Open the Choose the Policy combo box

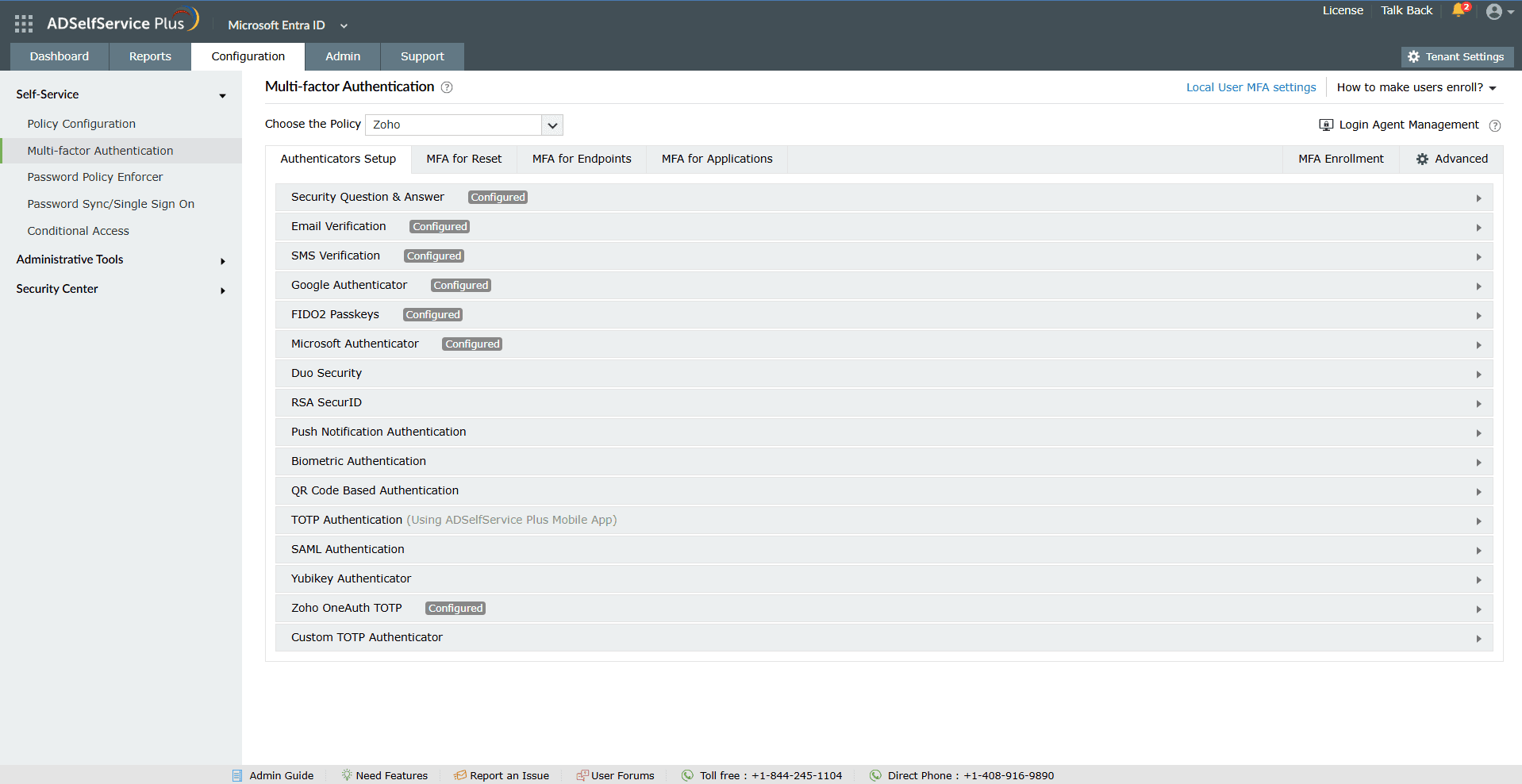click(x=464, y=125)
